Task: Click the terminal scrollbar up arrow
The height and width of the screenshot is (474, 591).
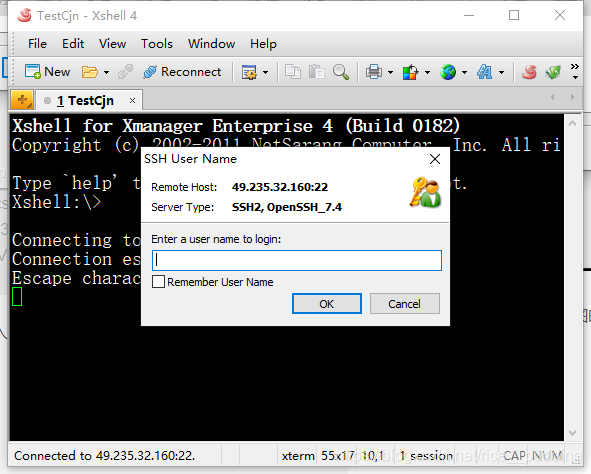Action: (x=573, y=123)
